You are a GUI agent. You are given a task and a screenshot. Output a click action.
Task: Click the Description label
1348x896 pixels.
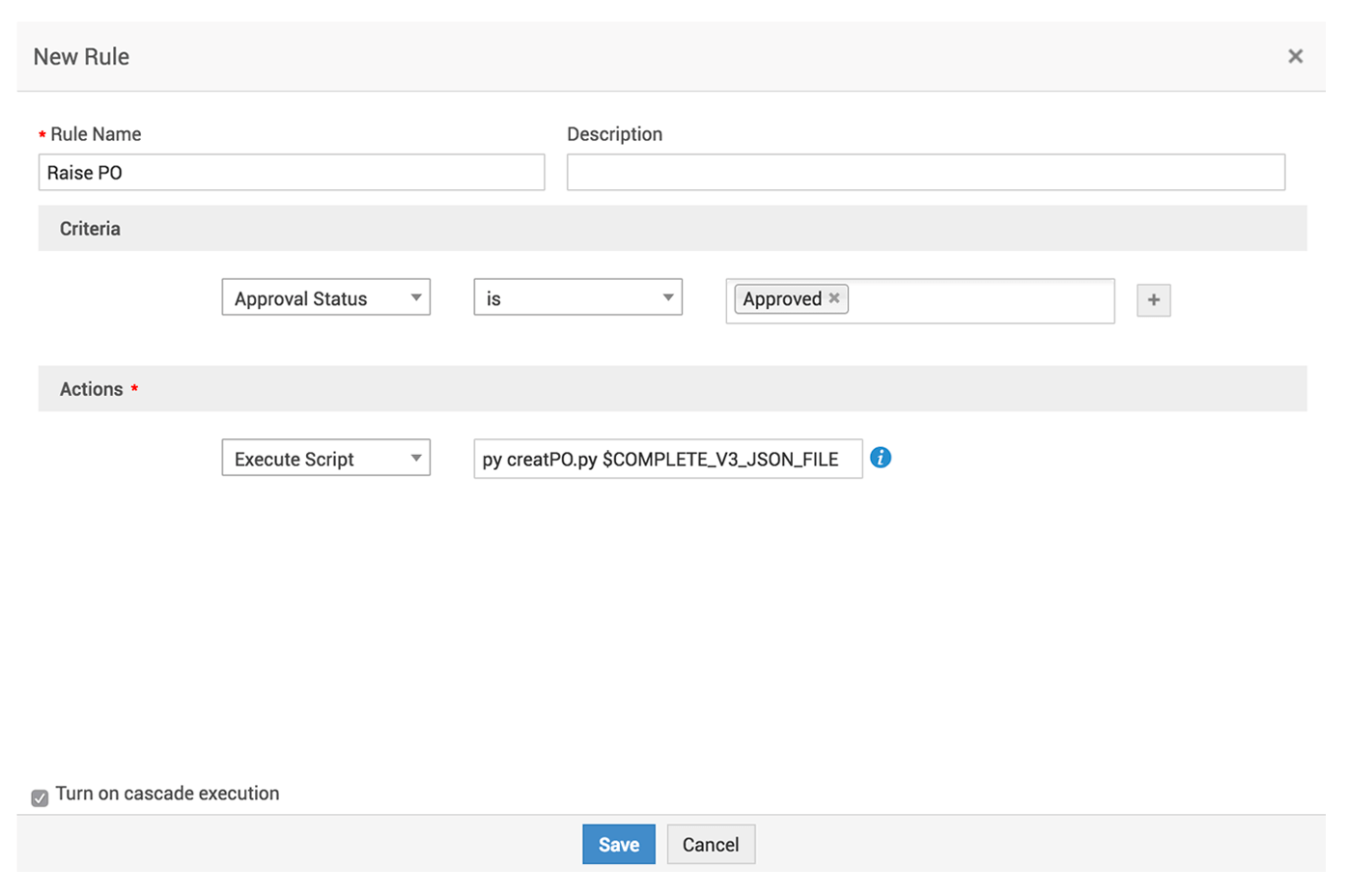tap(614, 134)
